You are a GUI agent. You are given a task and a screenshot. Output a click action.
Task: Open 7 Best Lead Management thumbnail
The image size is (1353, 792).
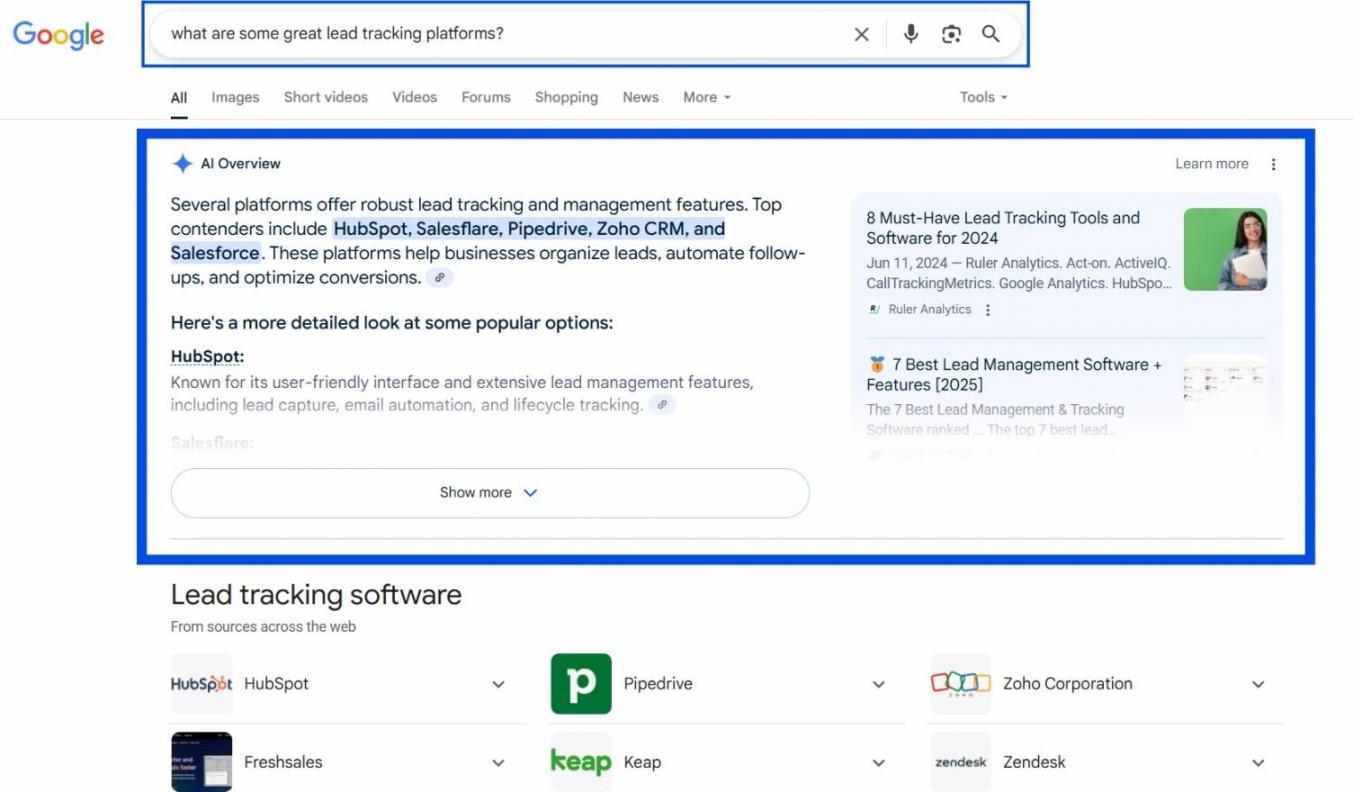(x=1225, y=396)
